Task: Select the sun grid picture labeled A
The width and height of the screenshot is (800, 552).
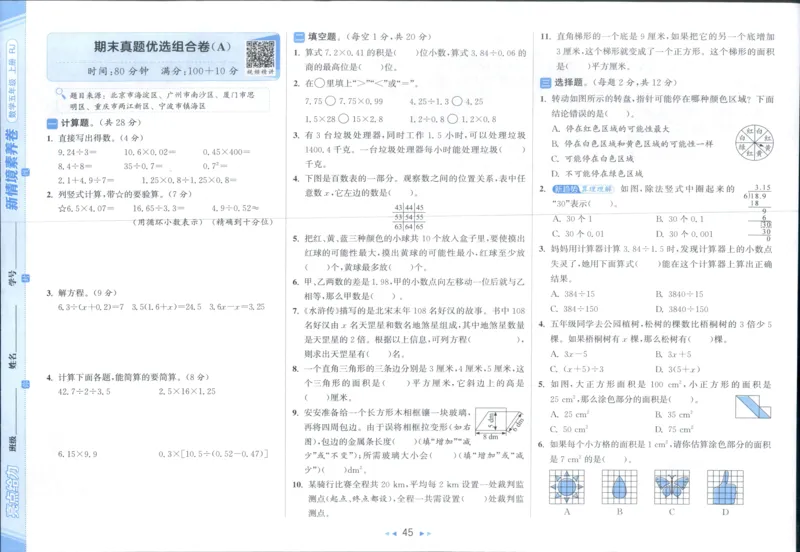Action: 567,487
